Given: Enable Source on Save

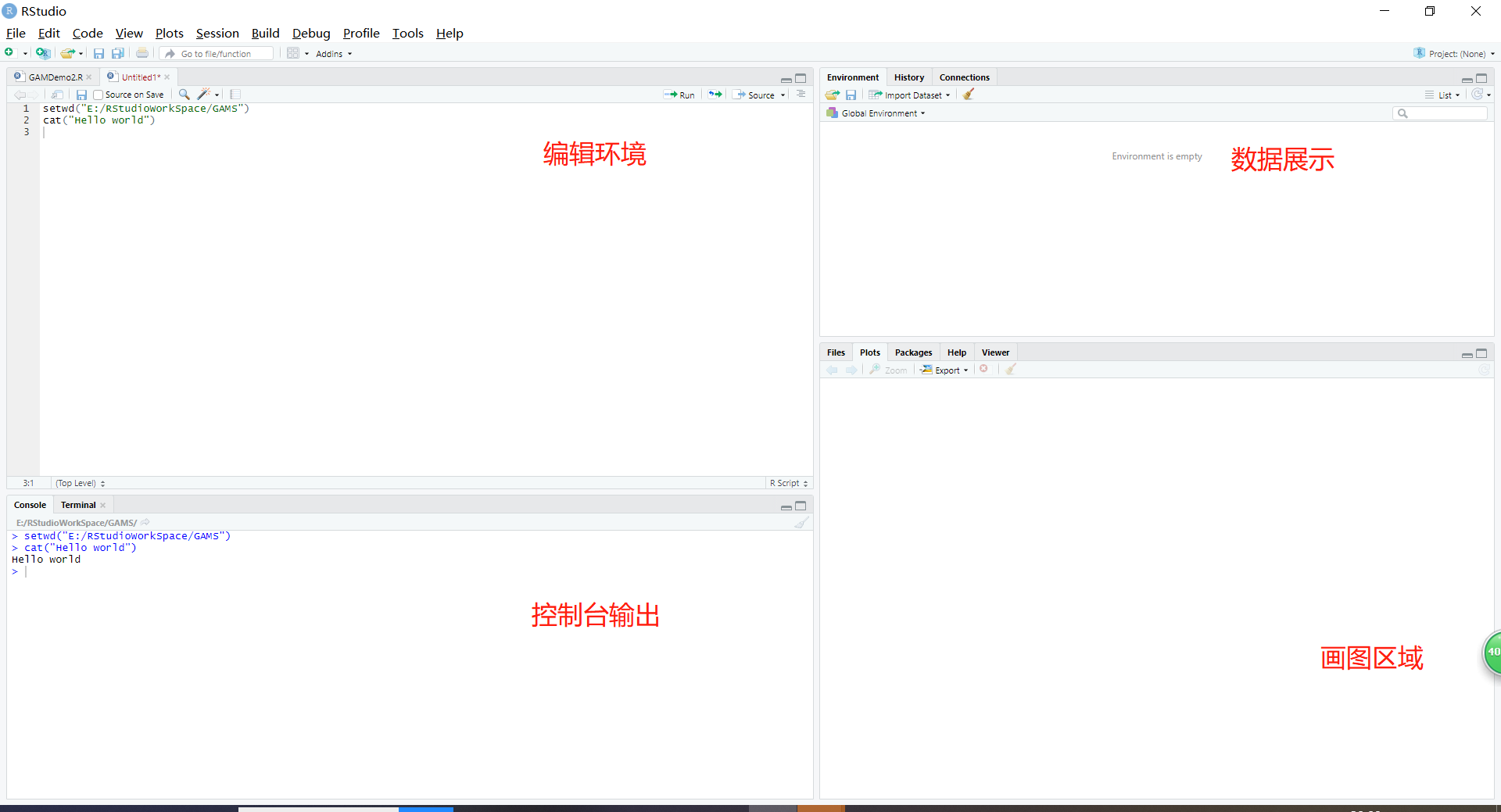Looking at the screenshot, I should coord(98,95).
